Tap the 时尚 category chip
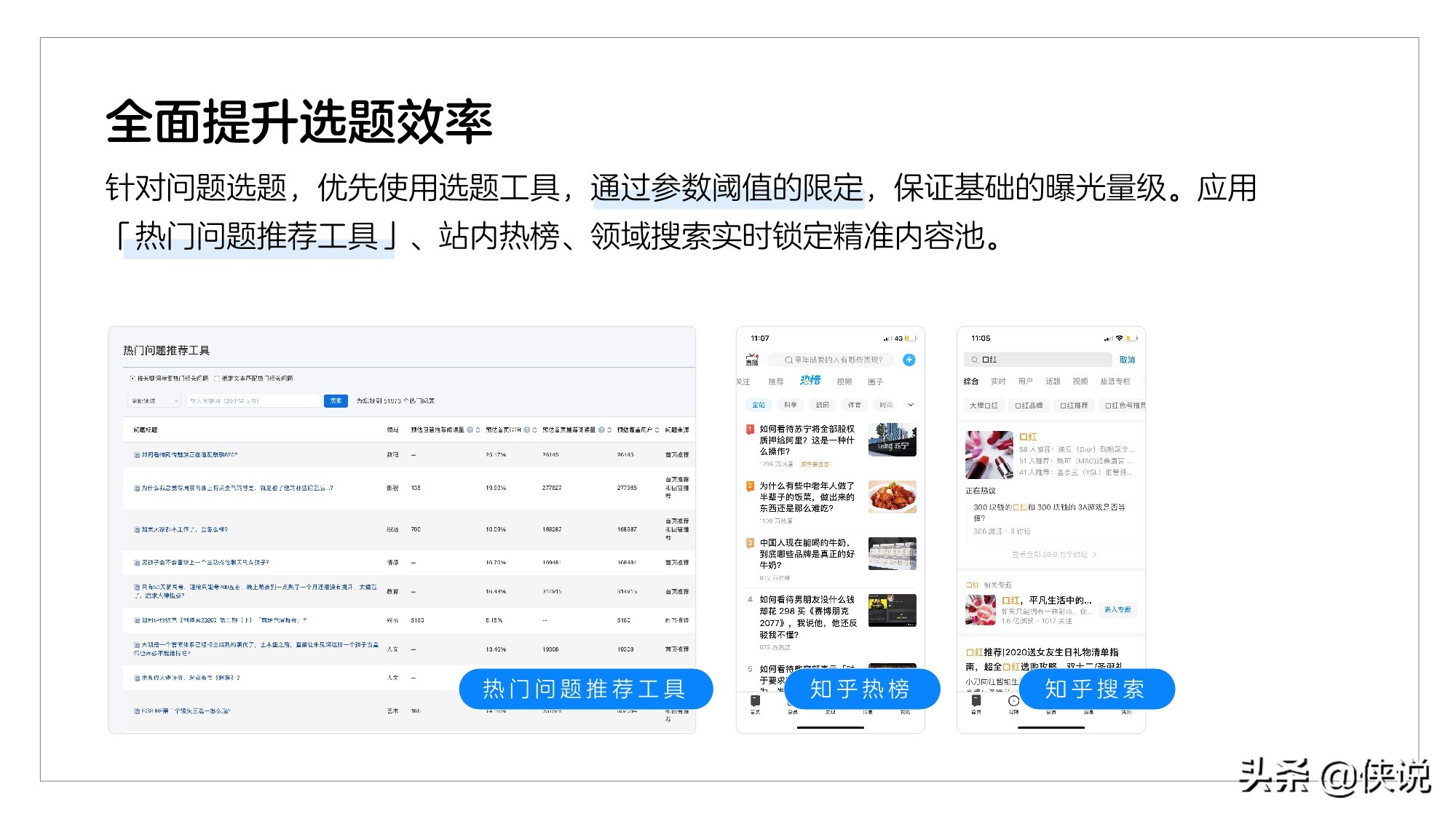This screenshot has width=1456, height=819. coord(886,405)
